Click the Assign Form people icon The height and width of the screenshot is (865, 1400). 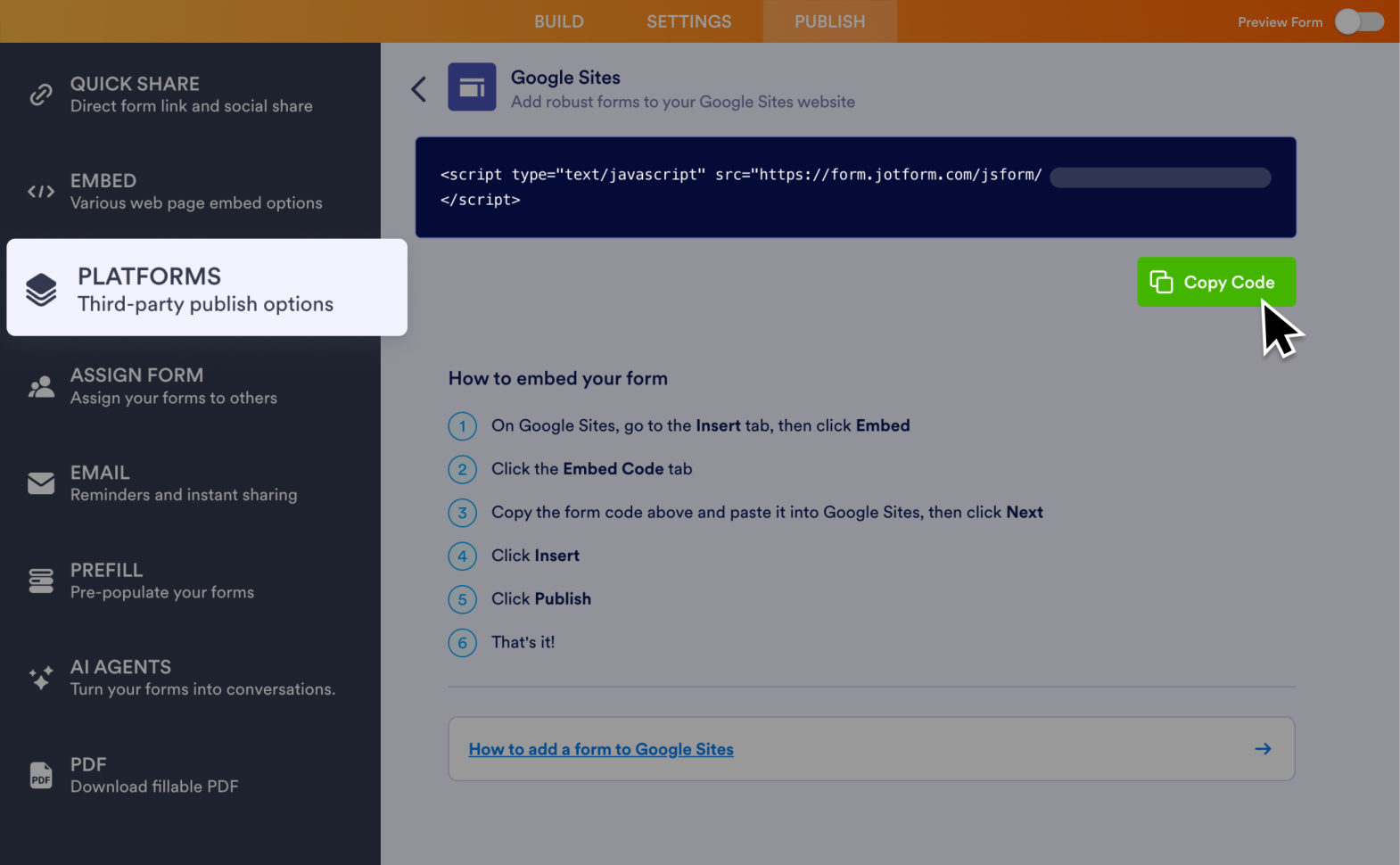[x=41, y=386]
